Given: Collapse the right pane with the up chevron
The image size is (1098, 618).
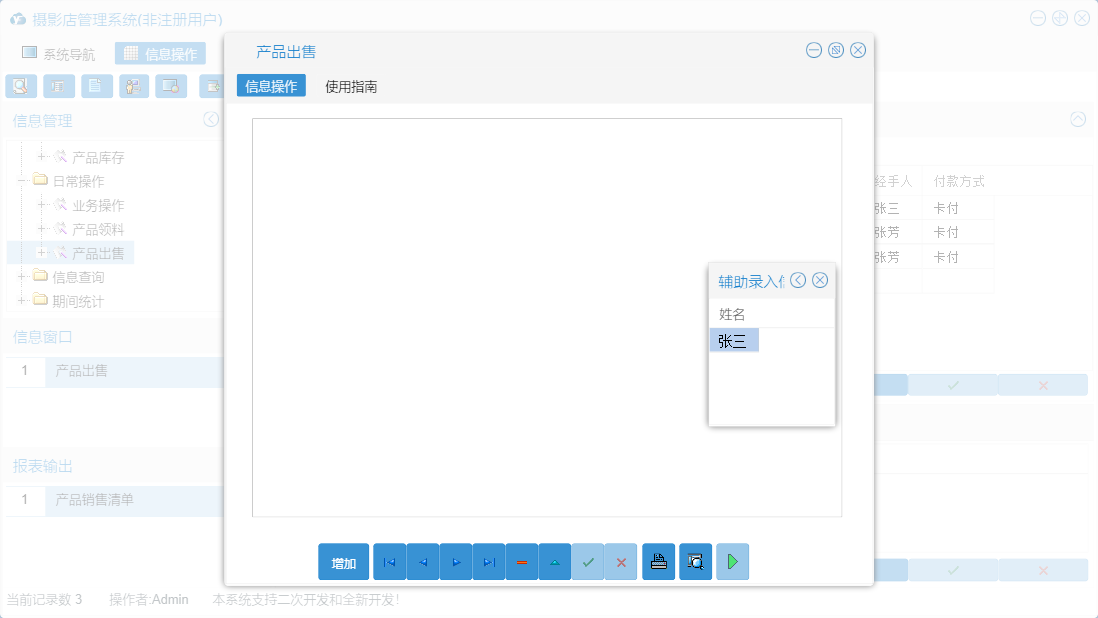Looking at the screenshot, I should tap(1078, 120).
